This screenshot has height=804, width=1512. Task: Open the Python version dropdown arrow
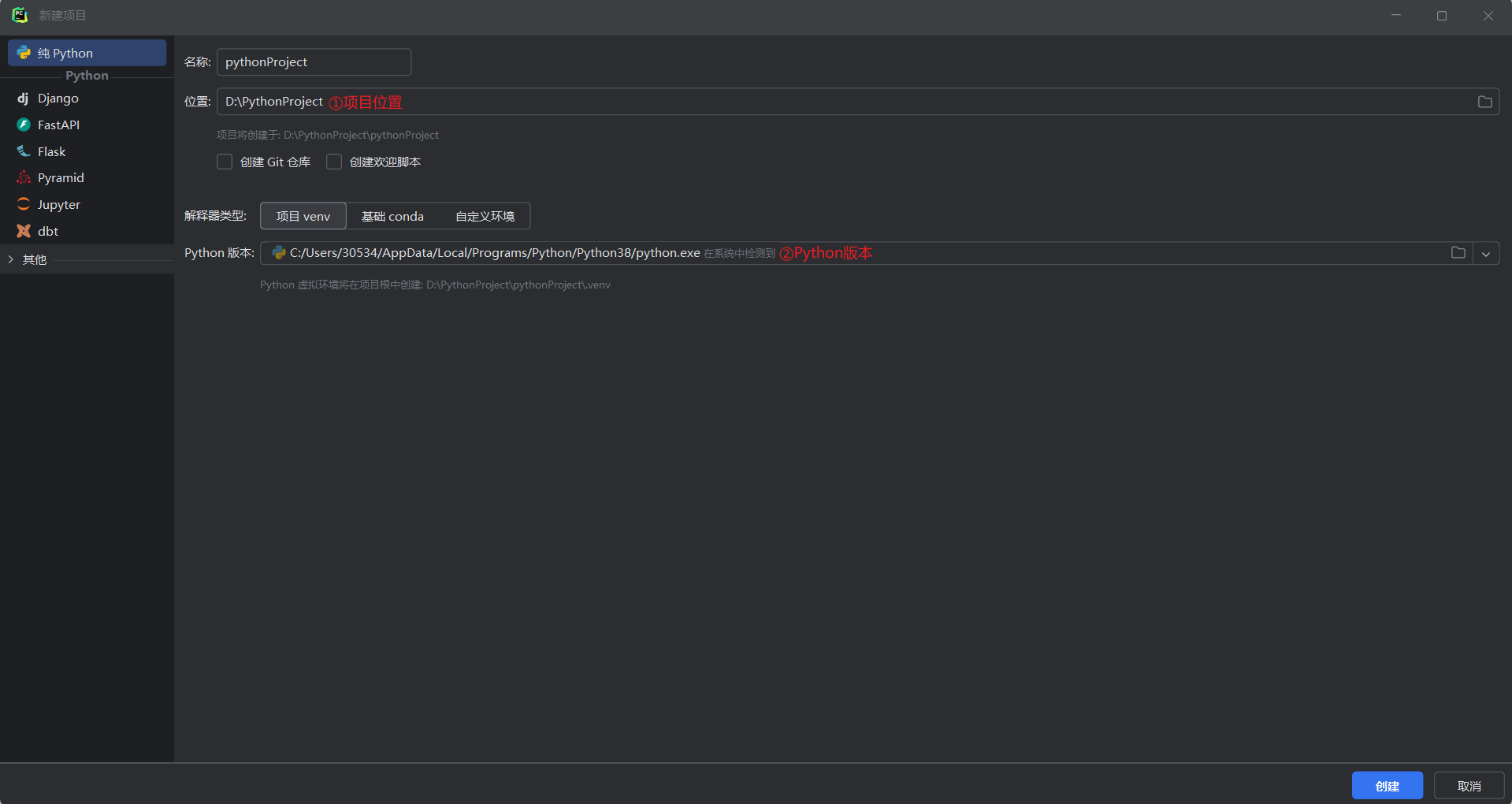coord(1486,254)
